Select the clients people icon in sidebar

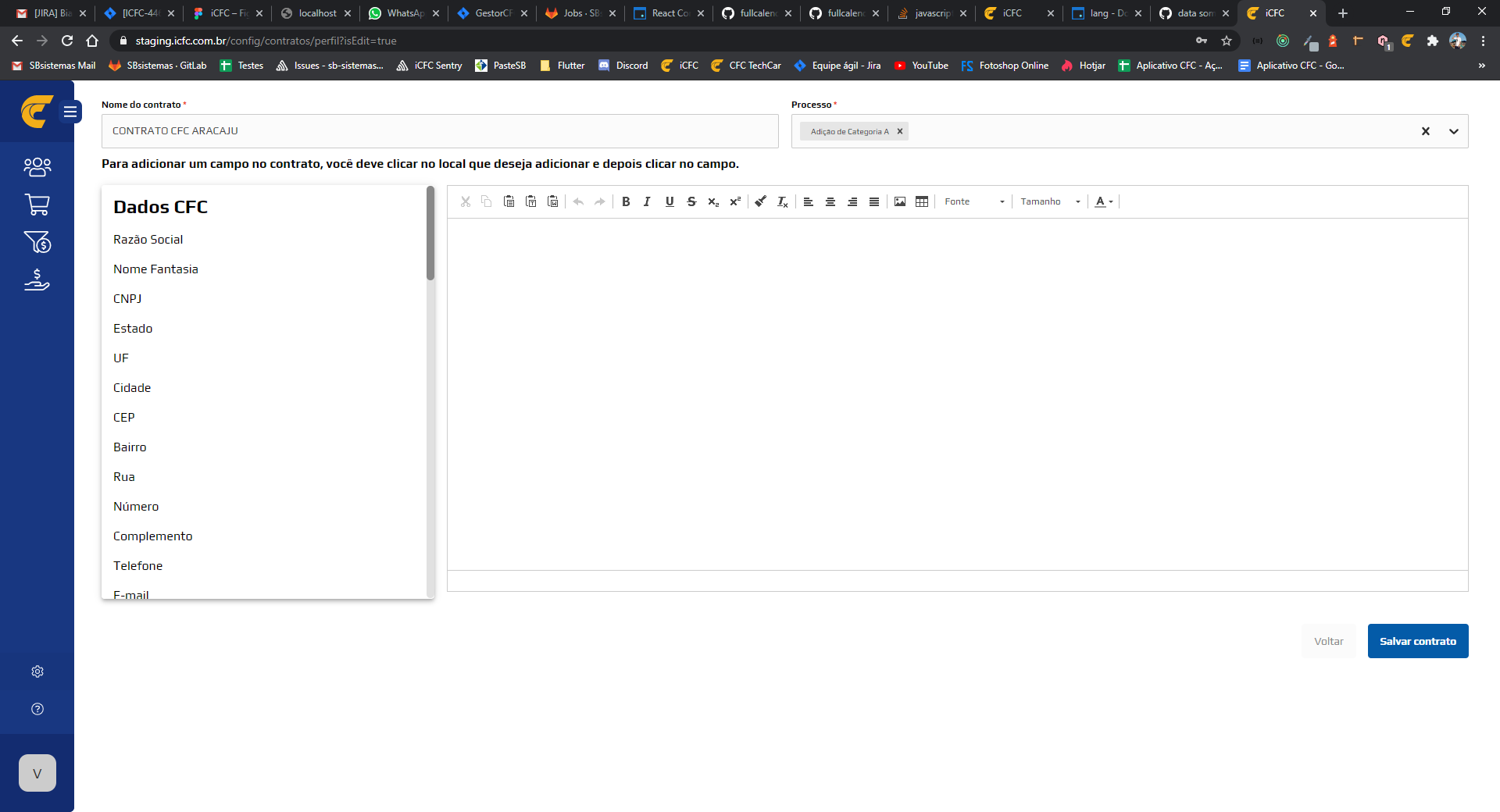click(x=37, y=166)
